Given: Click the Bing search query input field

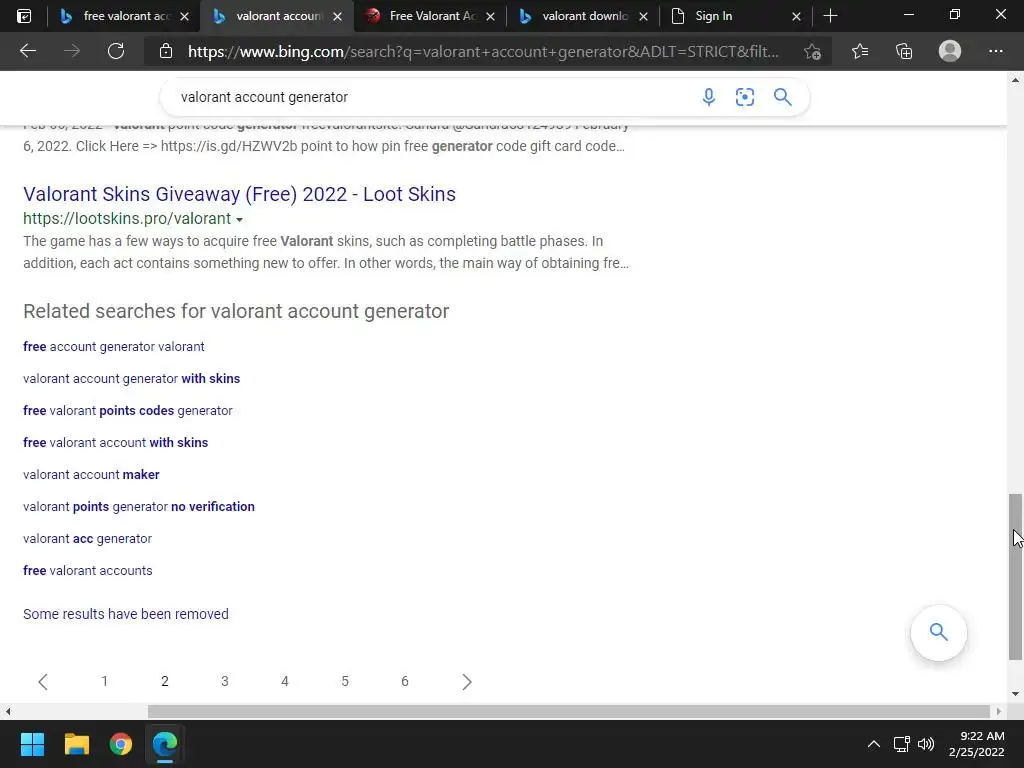Looking at the screenshot, I should 431,97.
